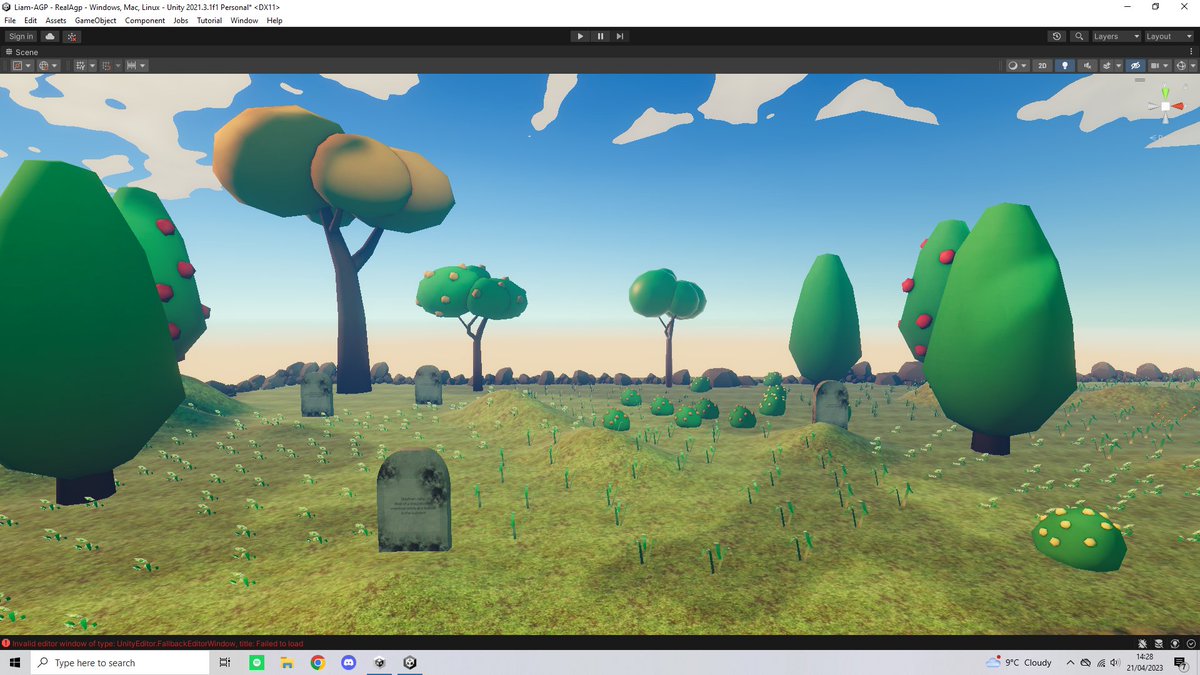This screenshot has width=1200, height=675.
Task: Select the Tool Handle Position pivot icon
Action: pyautogui.click(x=17, y=65)
